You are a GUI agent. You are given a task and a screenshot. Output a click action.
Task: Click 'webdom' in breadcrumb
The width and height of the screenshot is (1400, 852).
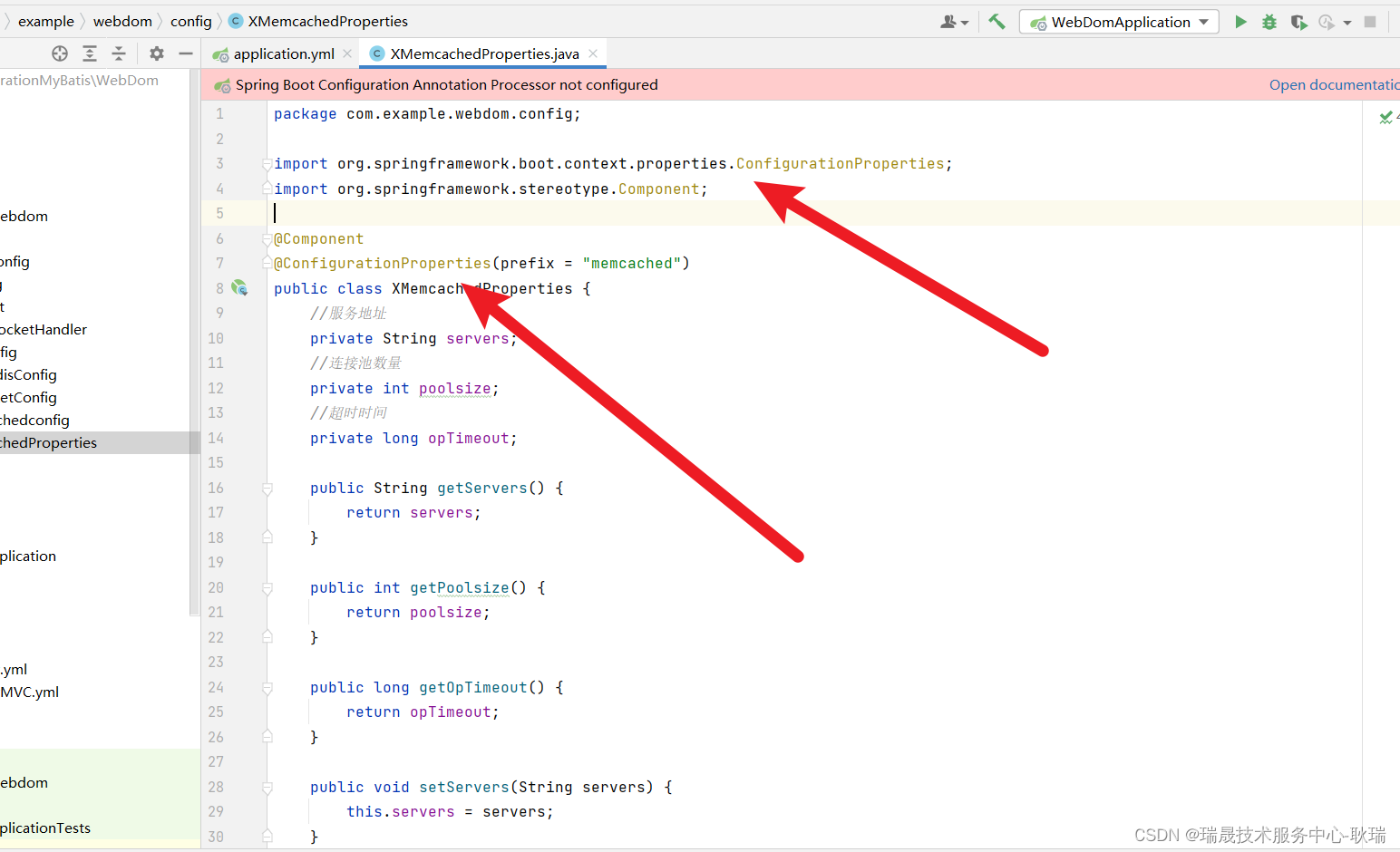(122, 21)
